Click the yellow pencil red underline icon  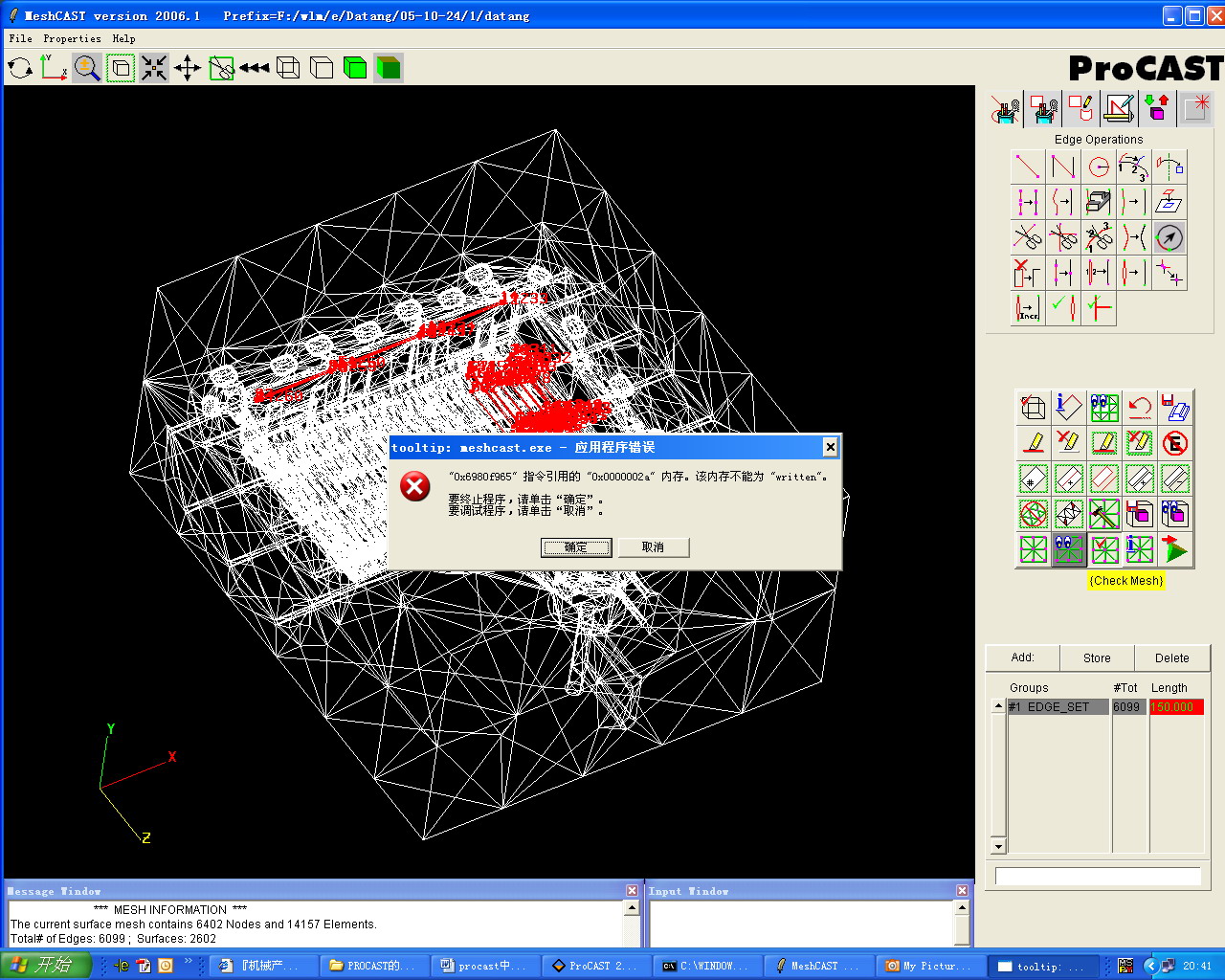(1034, 443)
